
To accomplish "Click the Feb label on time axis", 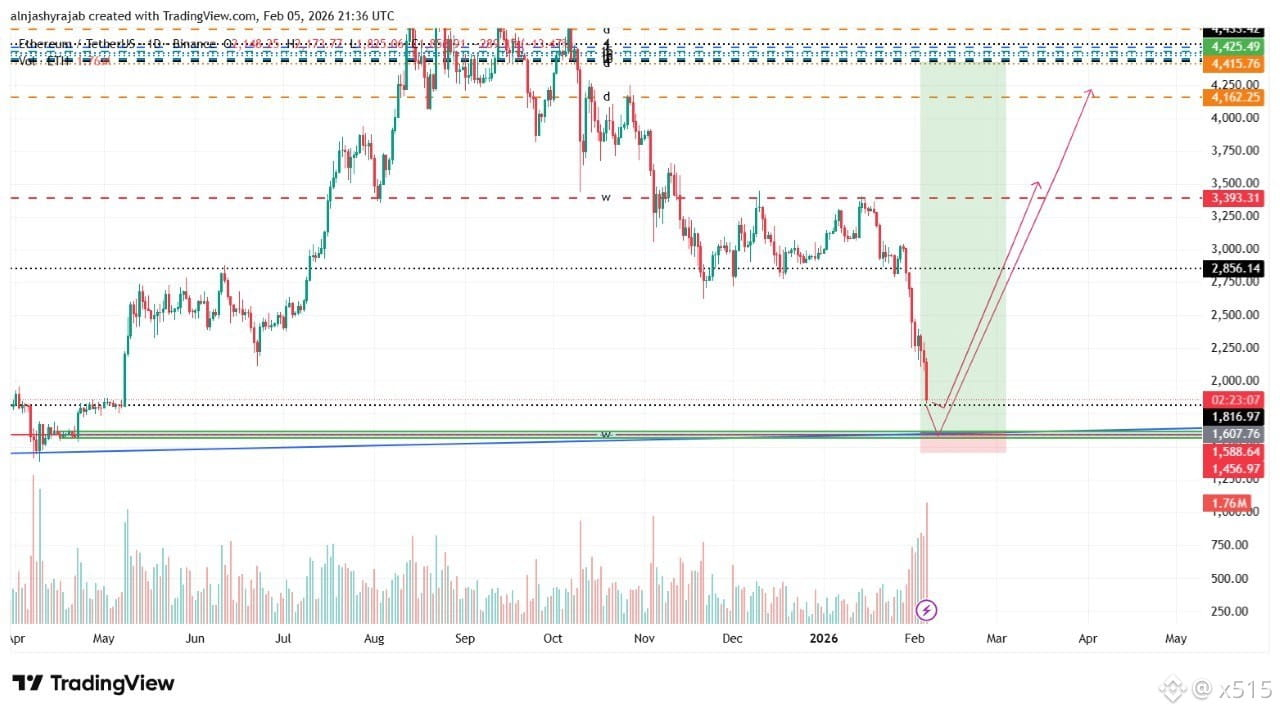I will (914, 638).
